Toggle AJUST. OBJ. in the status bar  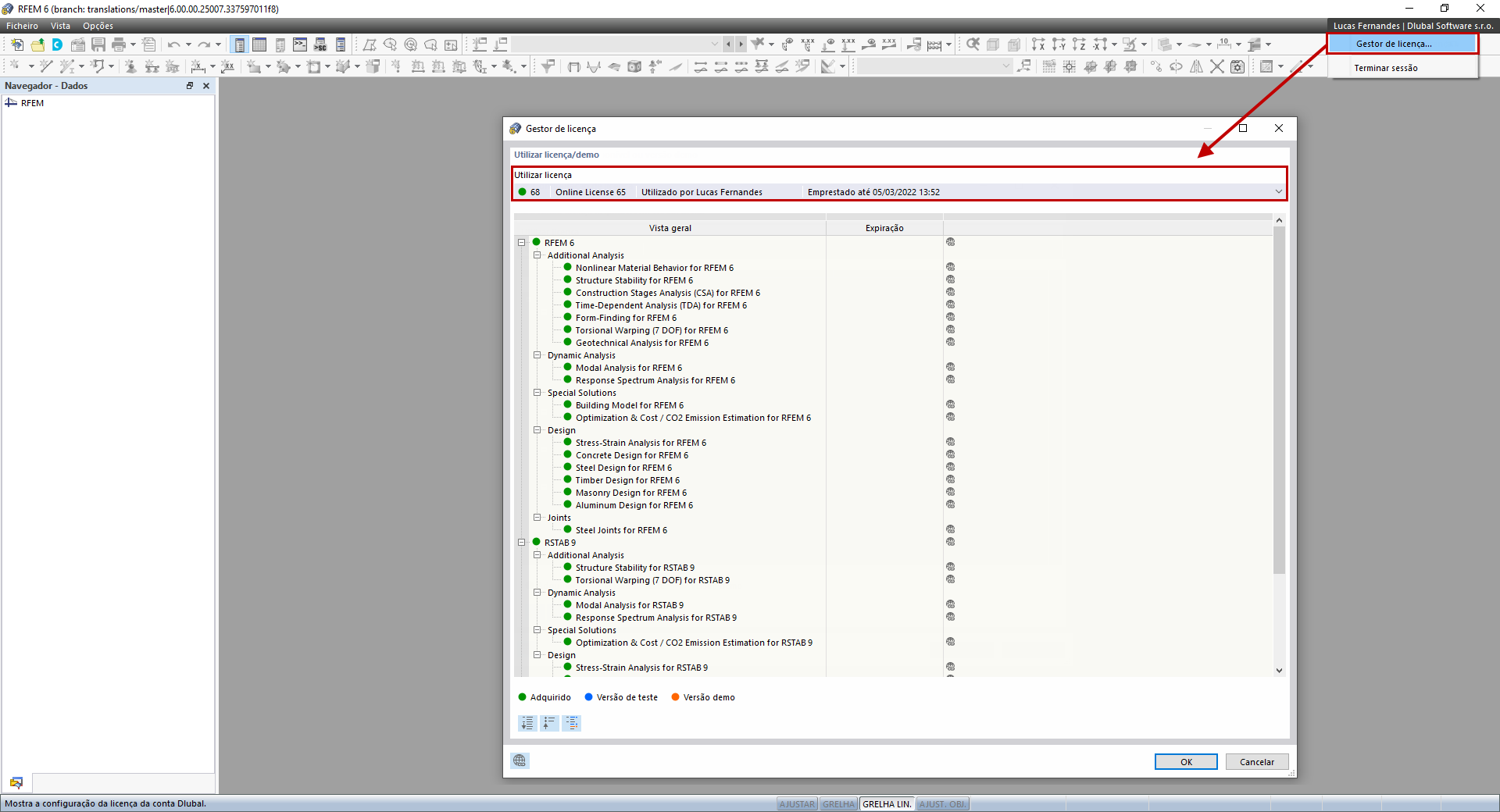pos(943,804)
